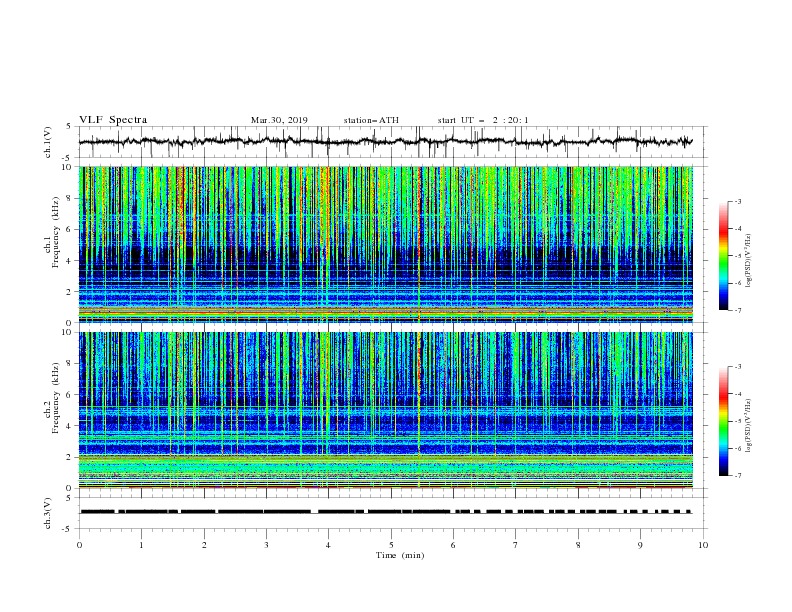Click the "-5" tick on ch.1(V) axis

[x=68, y=158]
